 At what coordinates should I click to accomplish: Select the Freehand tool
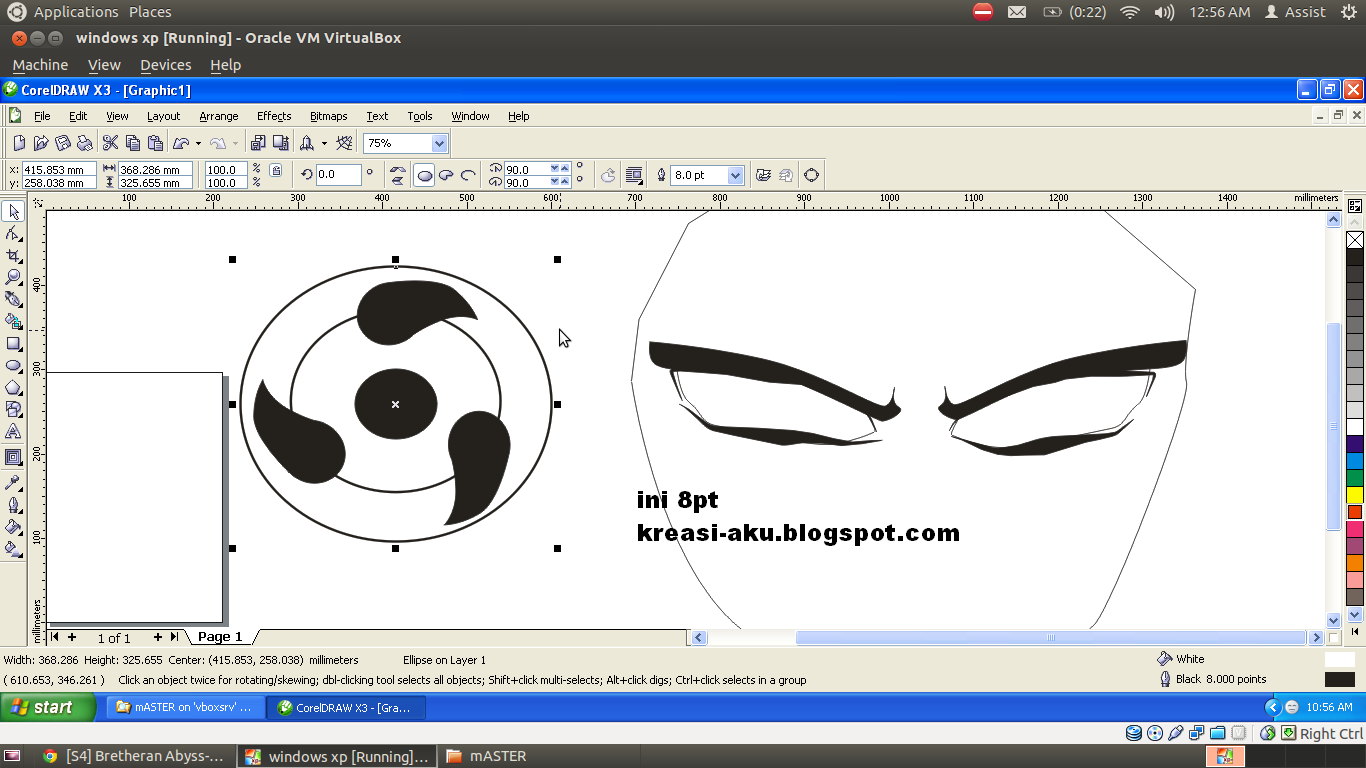point(13,299)
